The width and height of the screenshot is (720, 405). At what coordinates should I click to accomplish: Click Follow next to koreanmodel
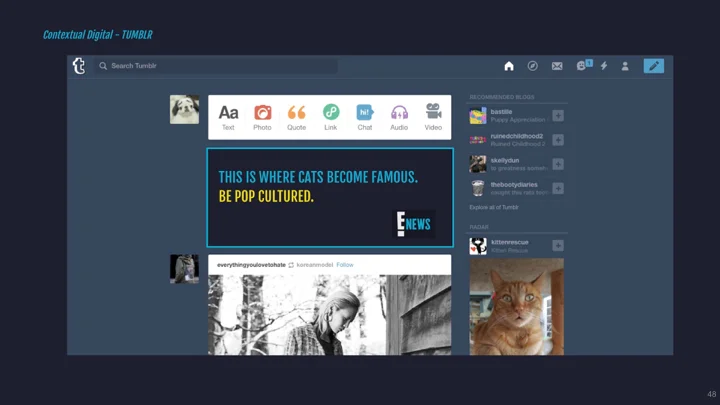pos(345,265)
